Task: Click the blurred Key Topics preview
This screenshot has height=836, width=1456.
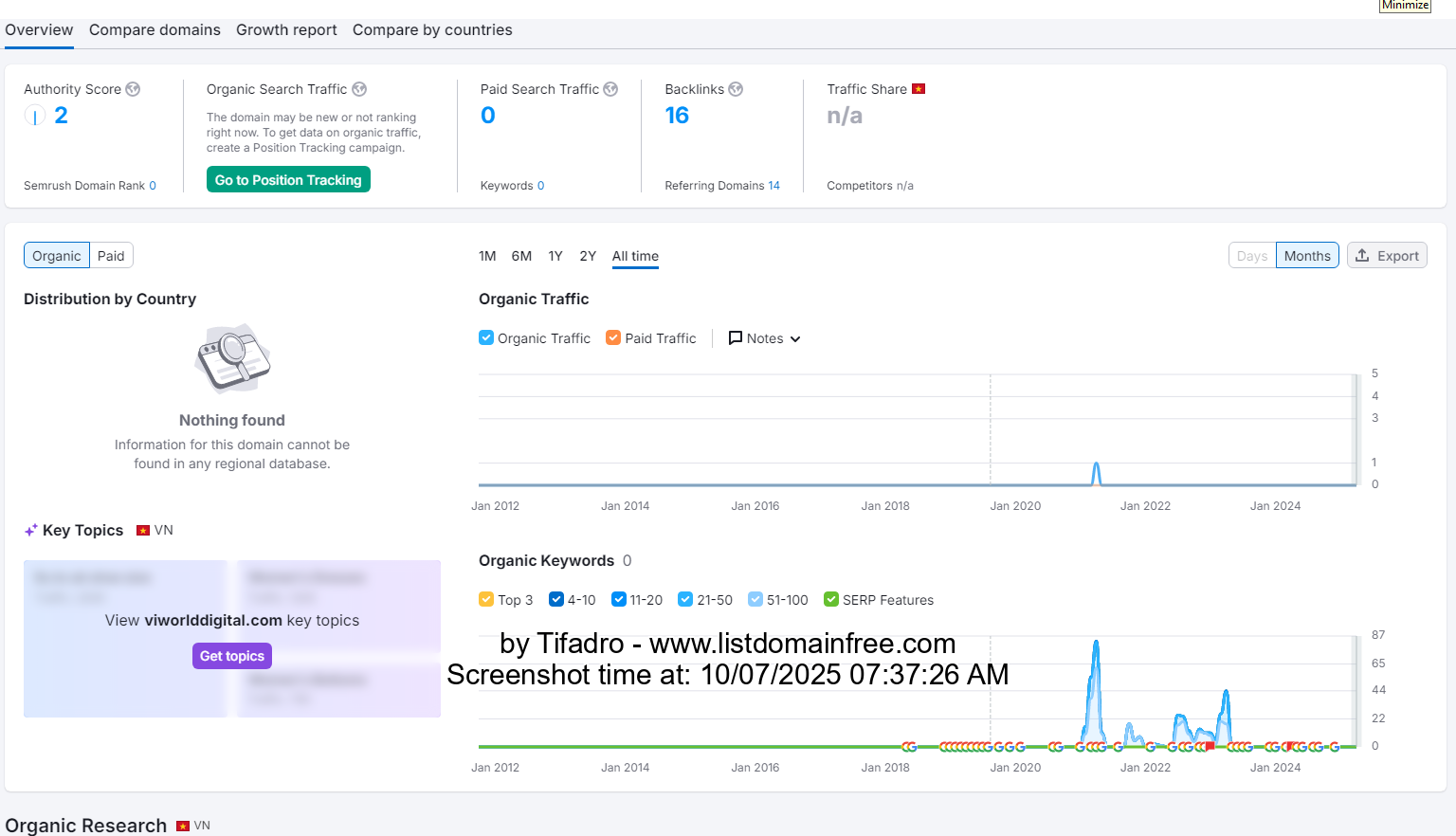Action: pyautogui.click(x=232, y=639)
